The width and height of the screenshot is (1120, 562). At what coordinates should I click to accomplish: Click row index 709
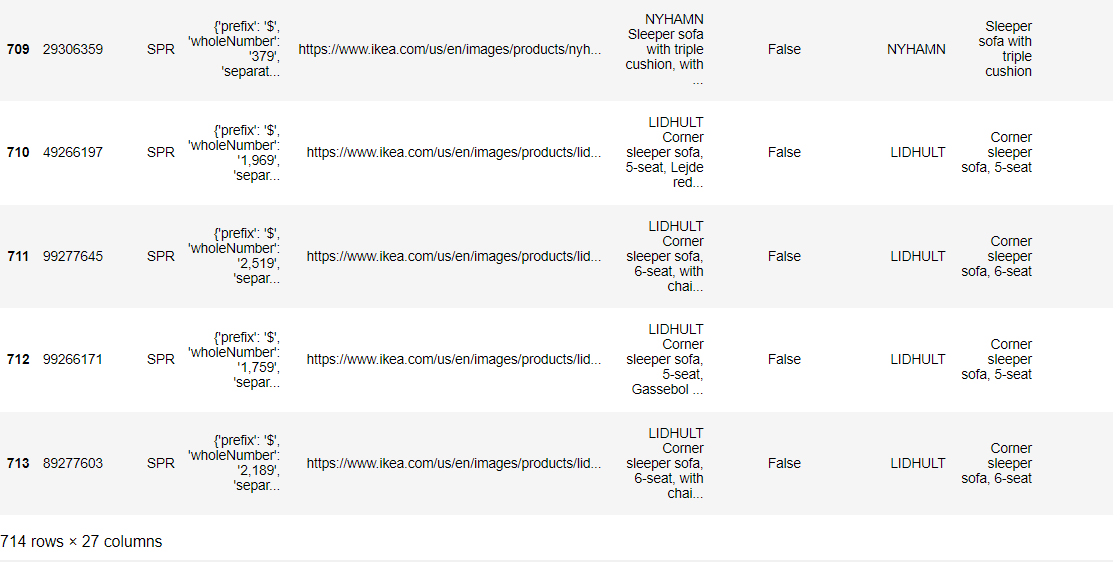[18, 49]
